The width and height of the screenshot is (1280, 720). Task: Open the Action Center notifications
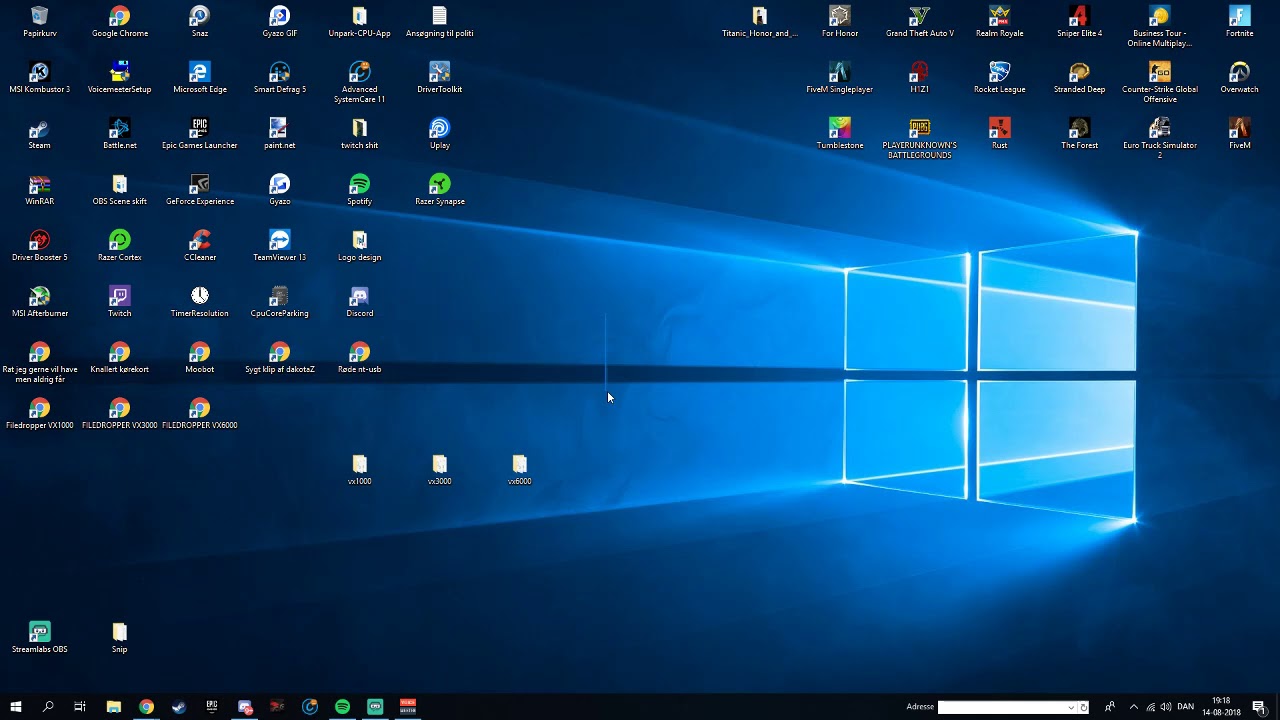tap(1259, 707)
